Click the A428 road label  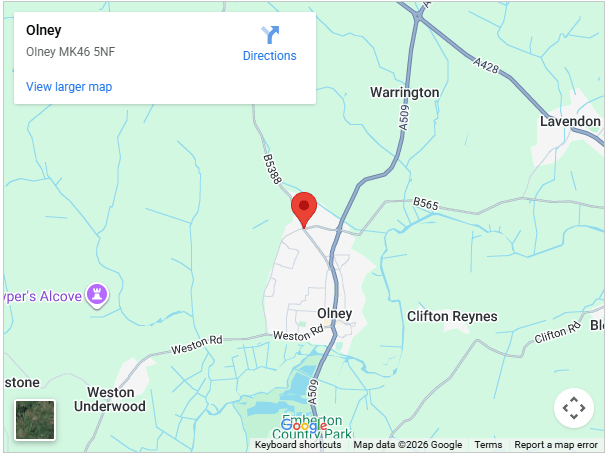(486, 65)
